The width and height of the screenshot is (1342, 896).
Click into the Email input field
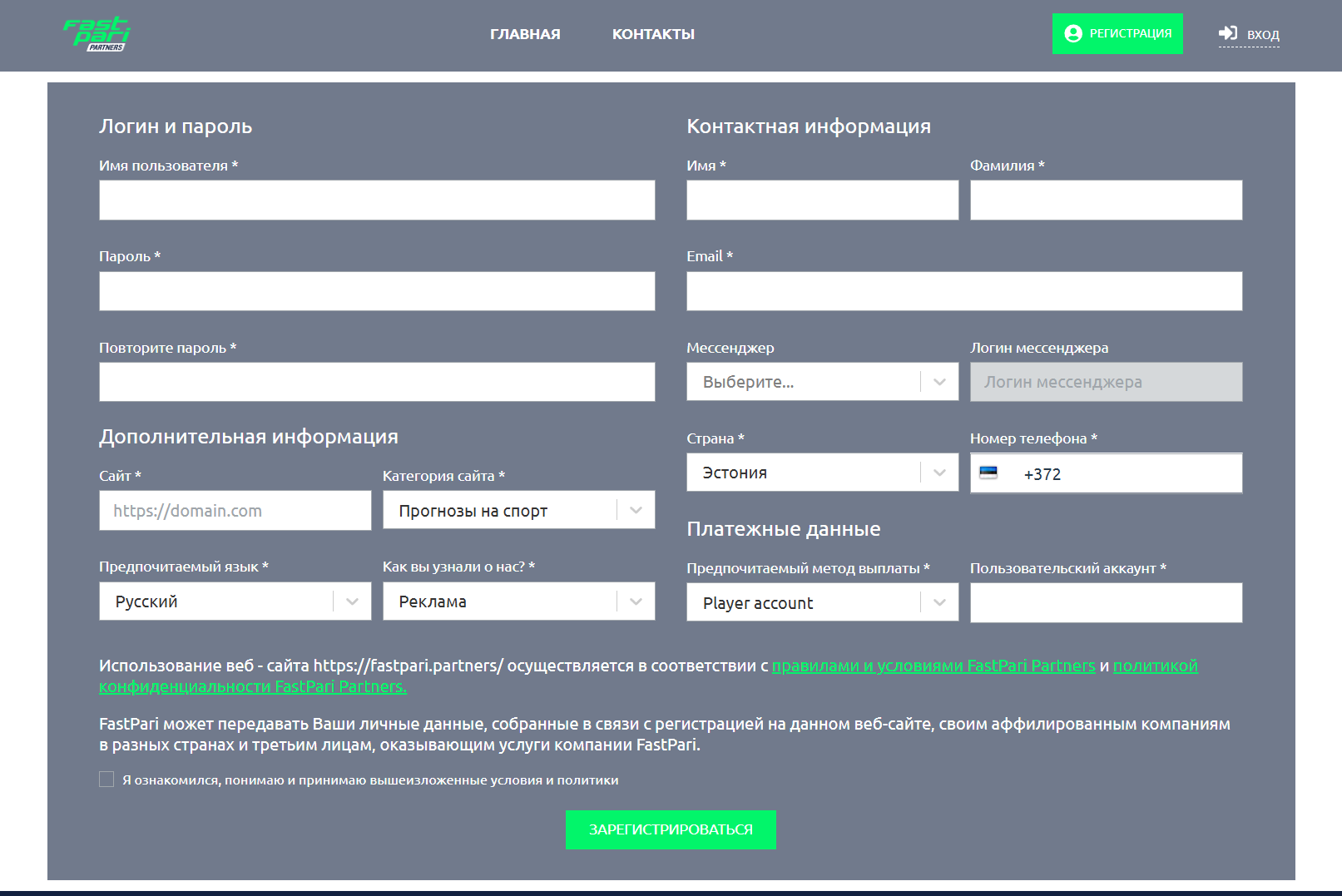[x=963, y=291]
